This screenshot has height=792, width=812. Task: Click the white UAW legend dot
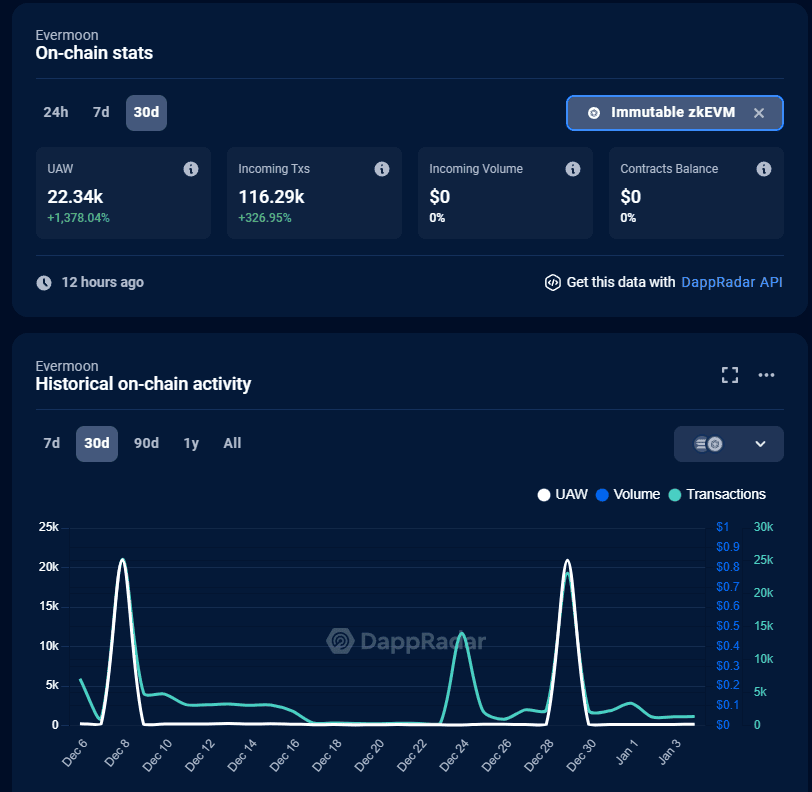click(x=544, y=495)
